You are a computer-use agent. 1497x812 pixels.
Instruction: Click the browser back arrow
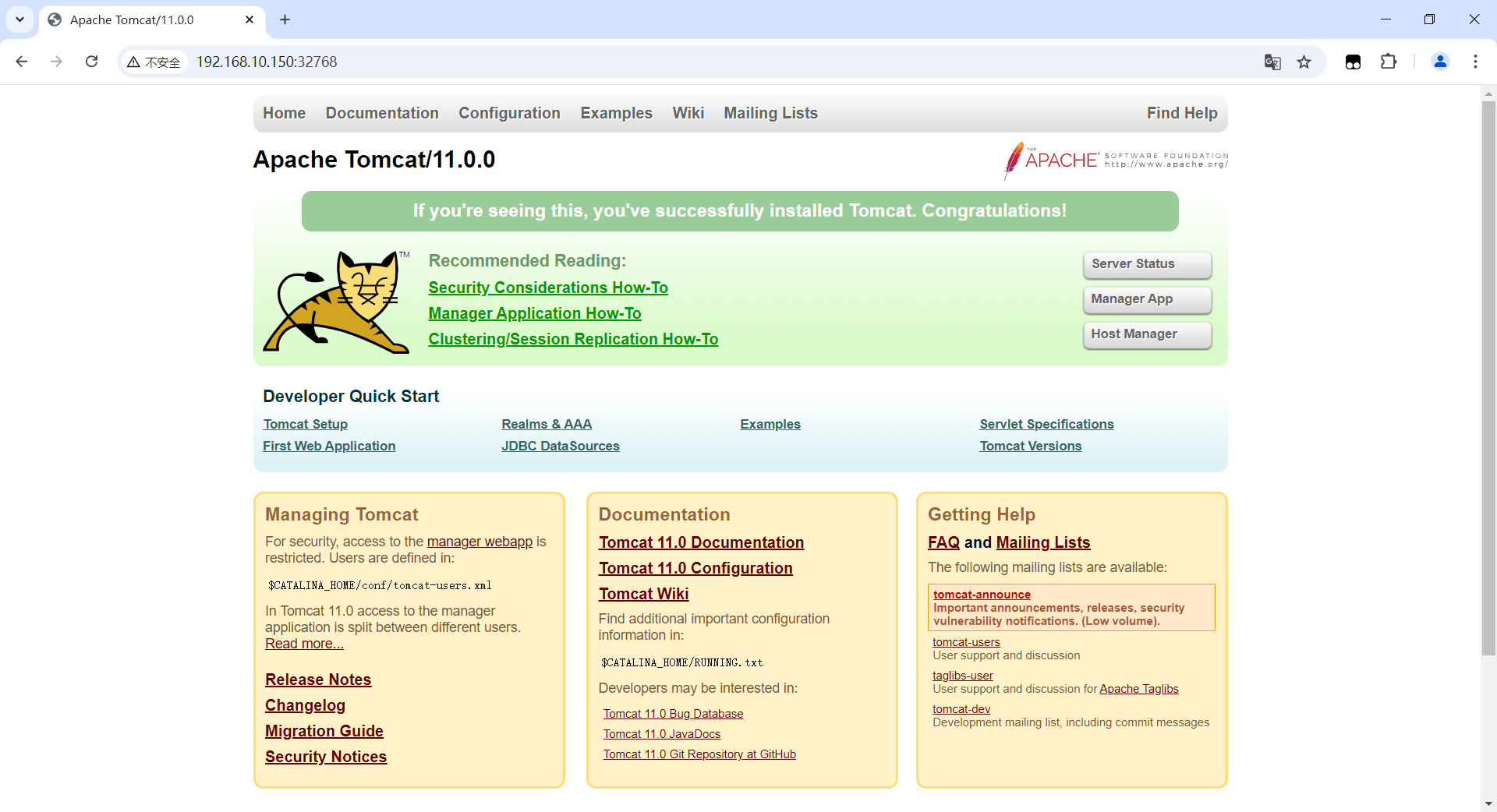[22, 62]
